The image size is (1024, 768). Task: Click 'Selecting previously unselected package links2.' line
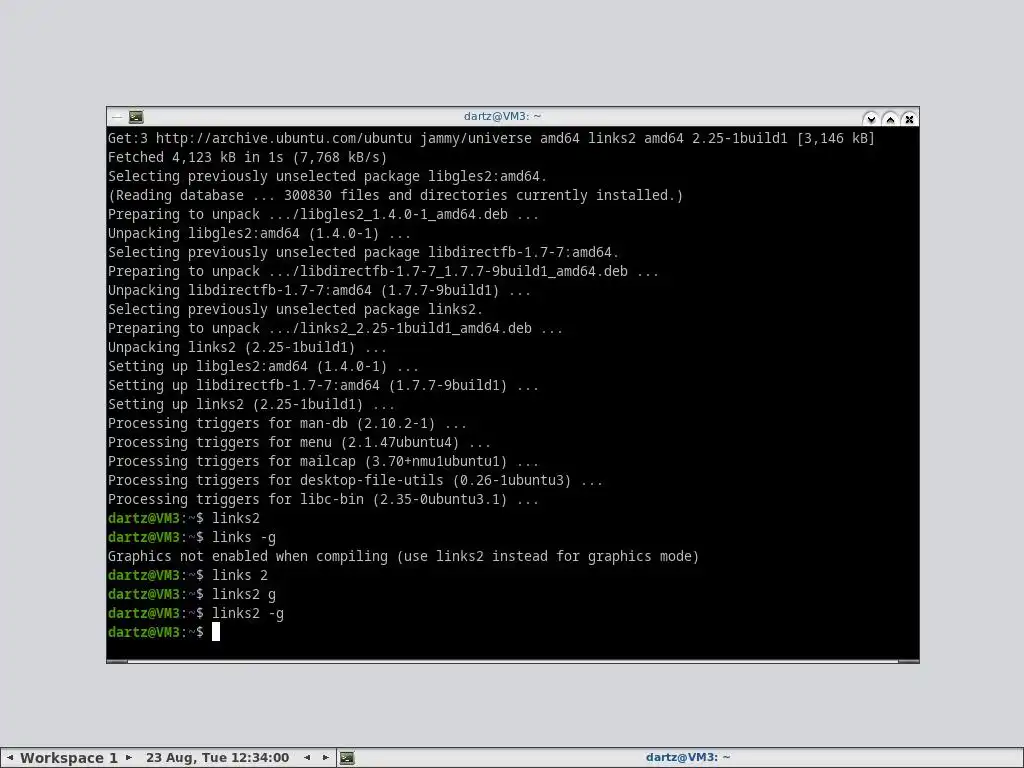pos(295,310)
